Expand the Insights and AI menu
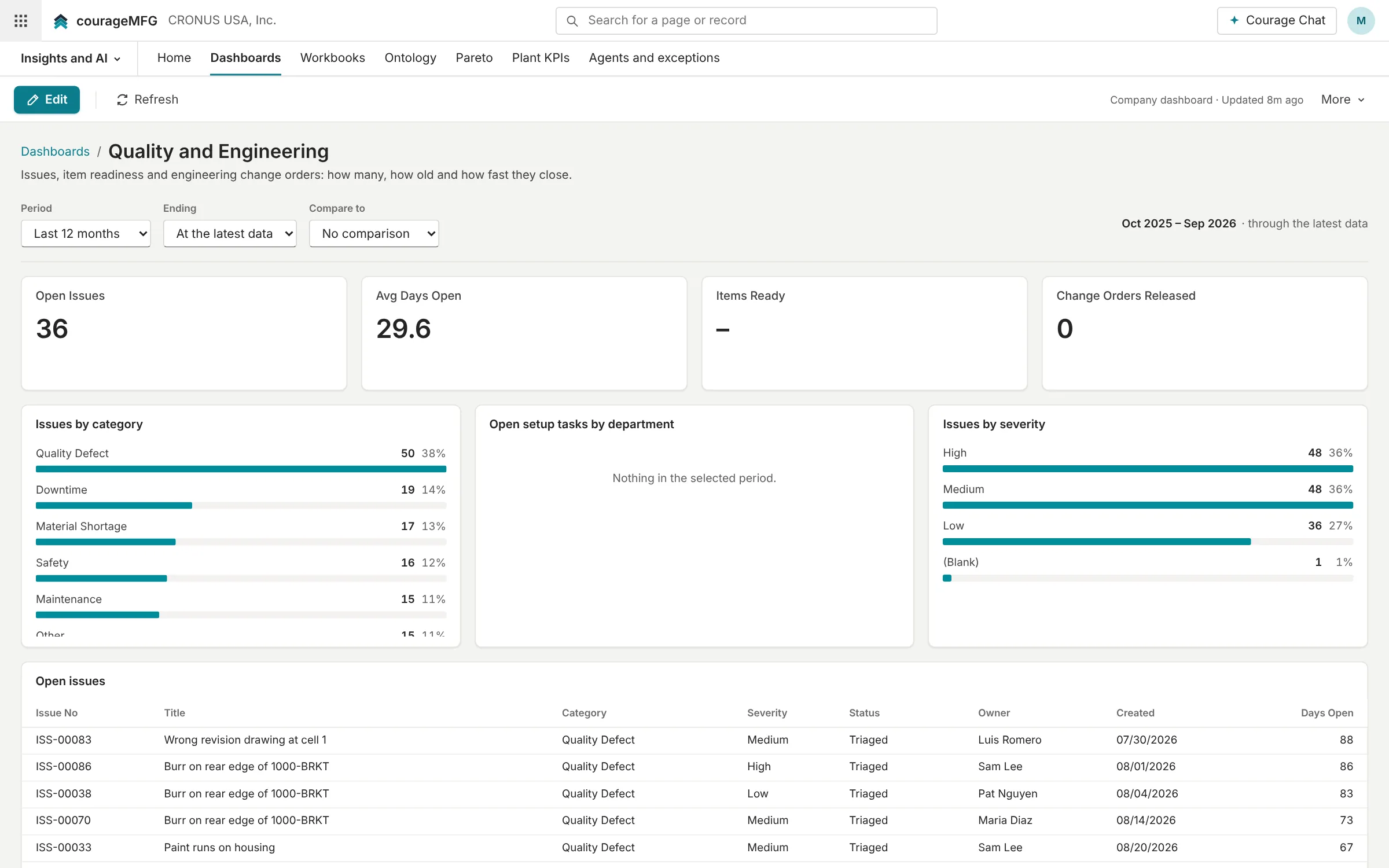This screenshot has height=868, width=1389. tap(71, 58)
